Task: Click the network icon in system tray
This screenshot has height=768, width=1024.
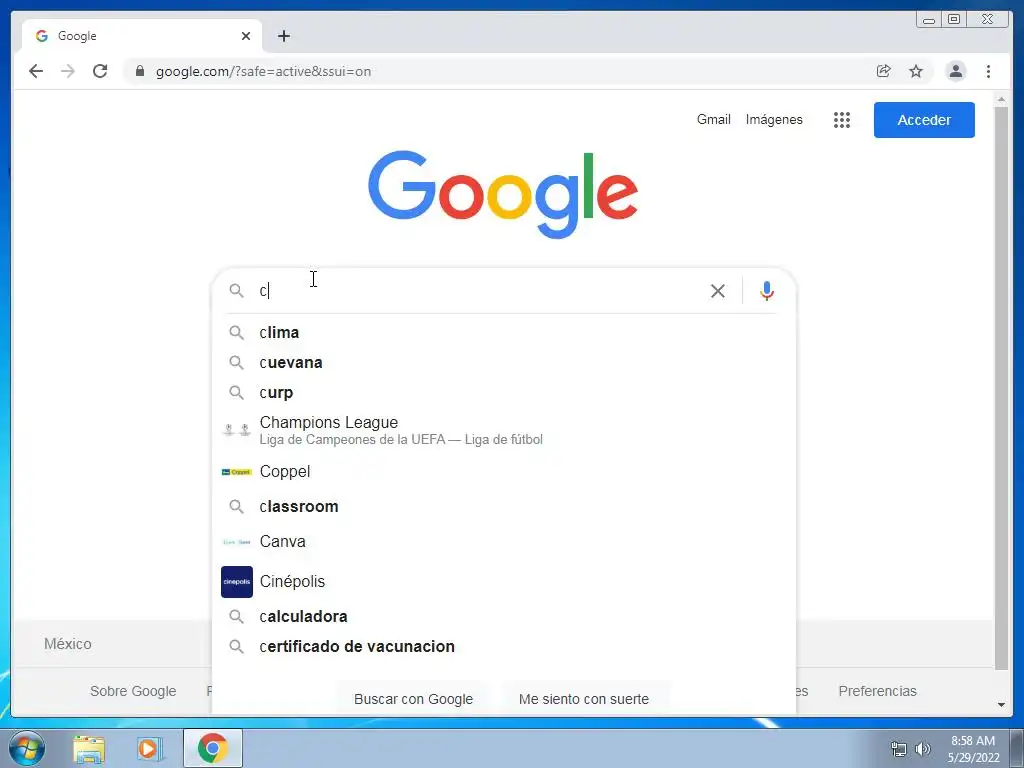Action: point(899,748)
